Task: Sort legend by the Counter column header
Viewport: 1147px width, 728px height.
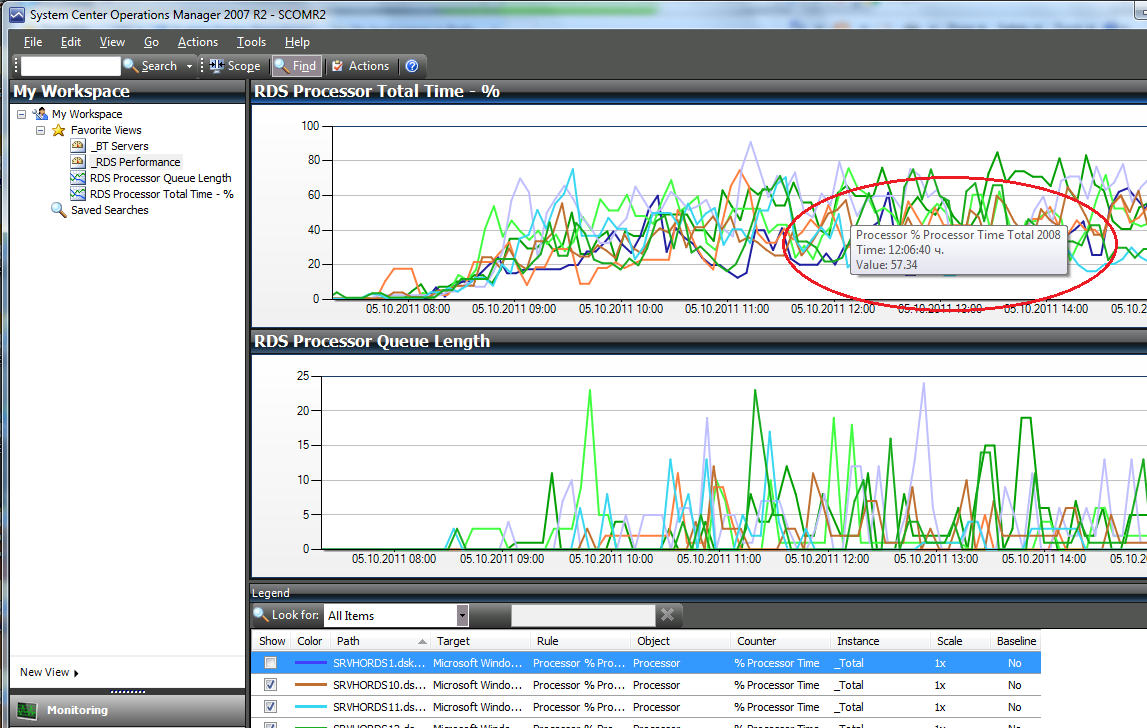Action: (781, 641)
